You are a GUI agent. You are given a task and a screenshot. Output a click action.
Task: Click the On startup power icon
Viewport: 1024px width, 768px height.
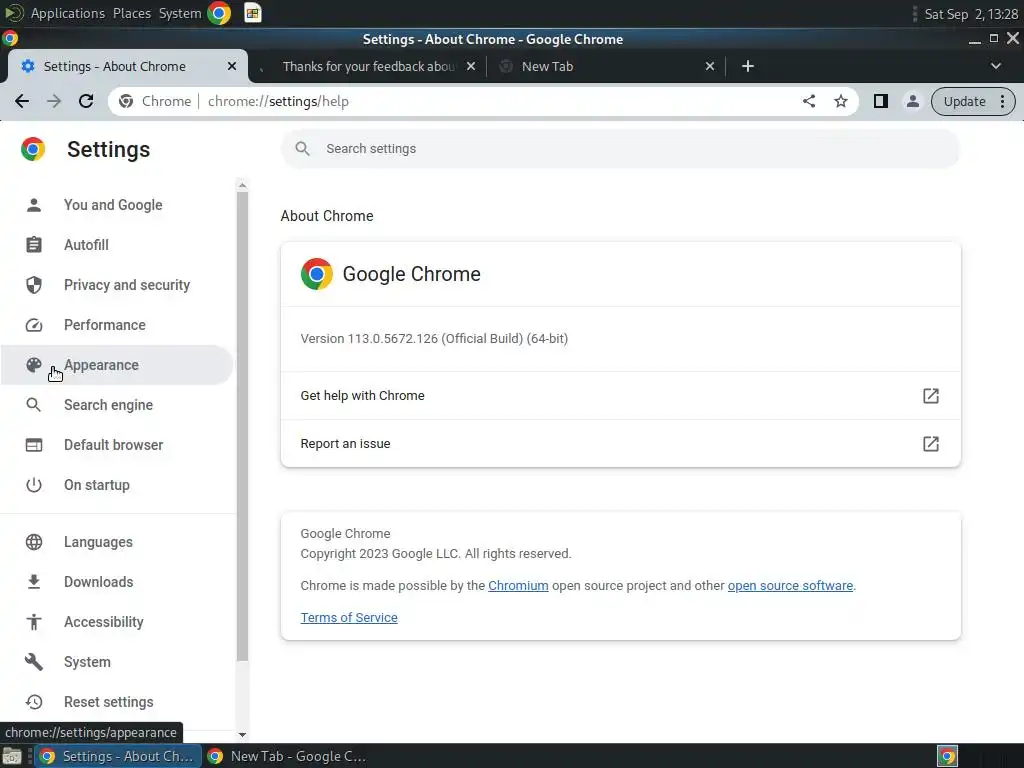pos(34,485)
